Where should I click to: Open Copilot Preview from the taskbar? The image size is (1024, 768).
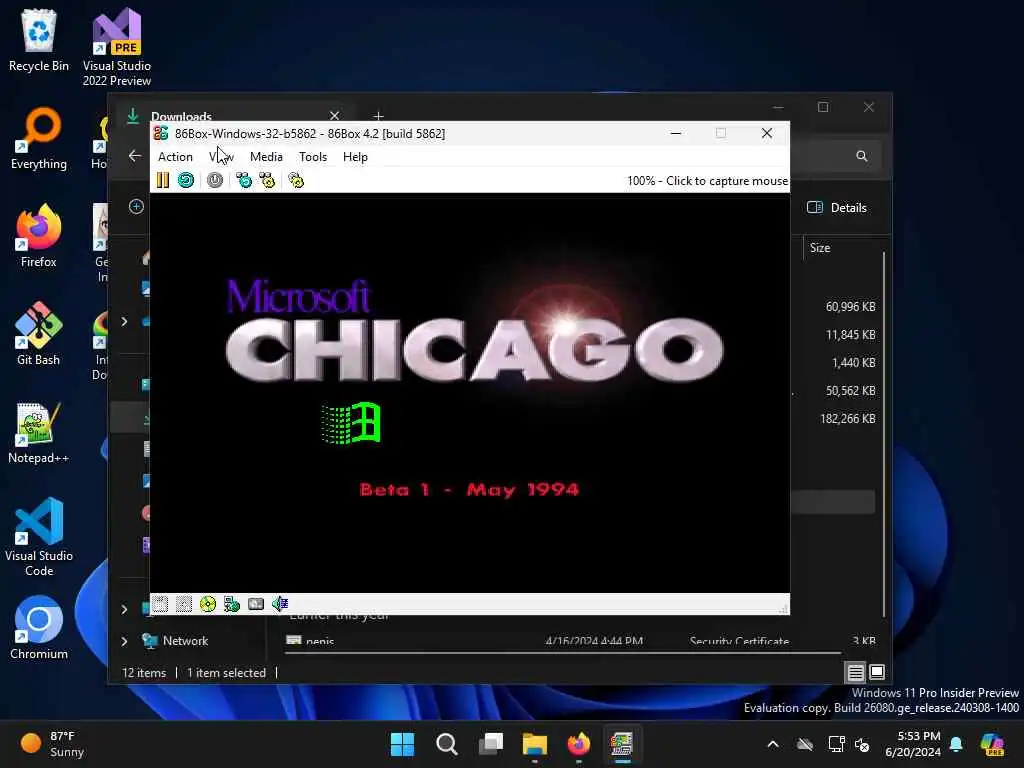tap(992, 744)
